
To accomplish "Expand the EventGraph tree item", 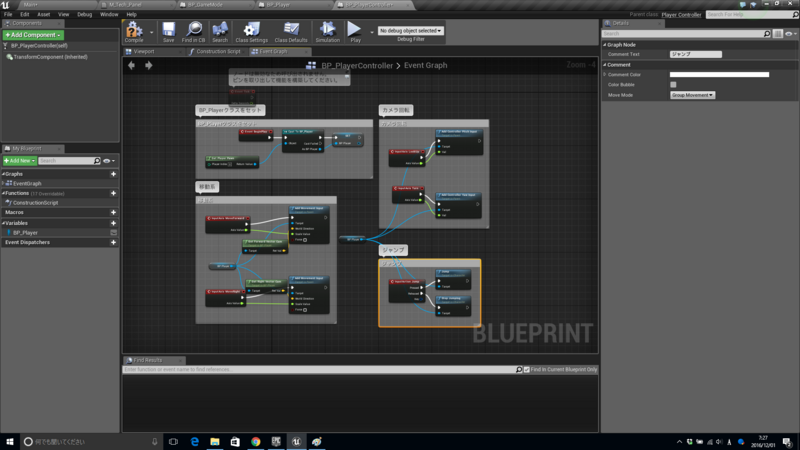I will point(4,184).
